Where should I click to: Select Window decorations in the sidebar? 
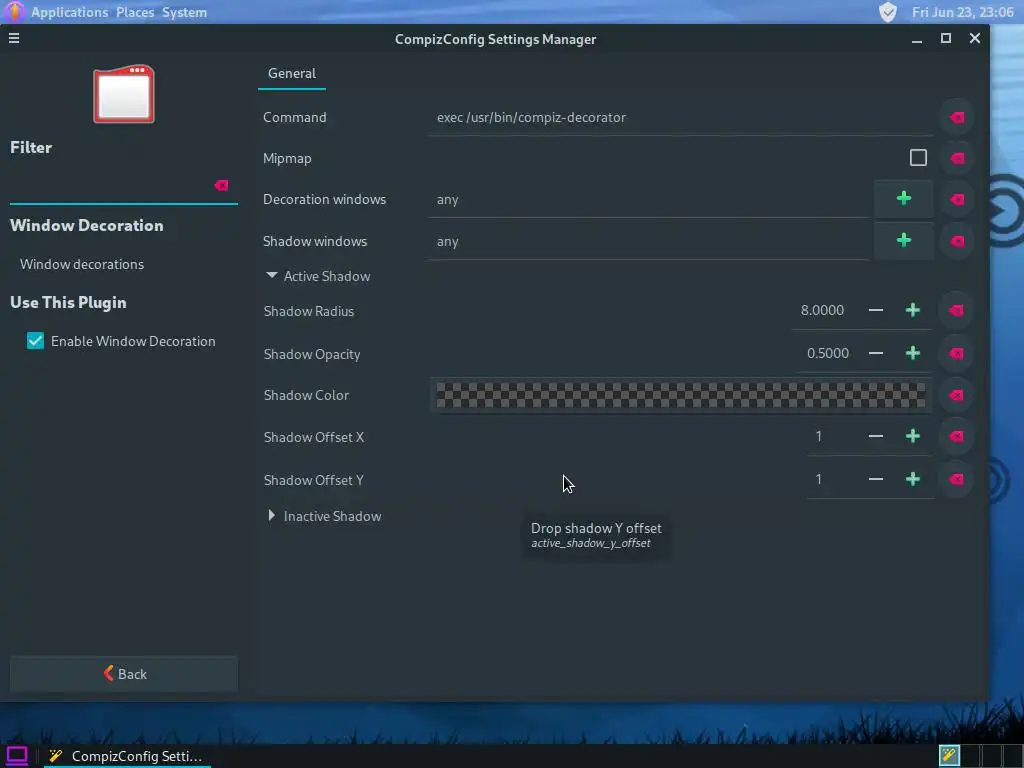(82, 264)
